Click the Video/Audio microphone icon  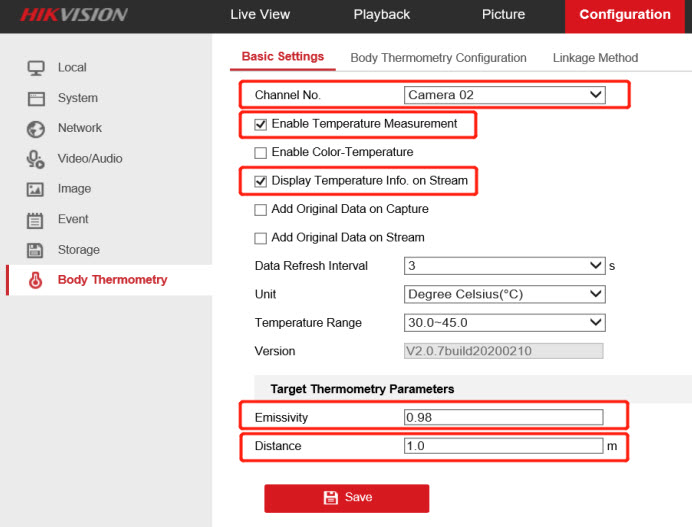point(36,159)
